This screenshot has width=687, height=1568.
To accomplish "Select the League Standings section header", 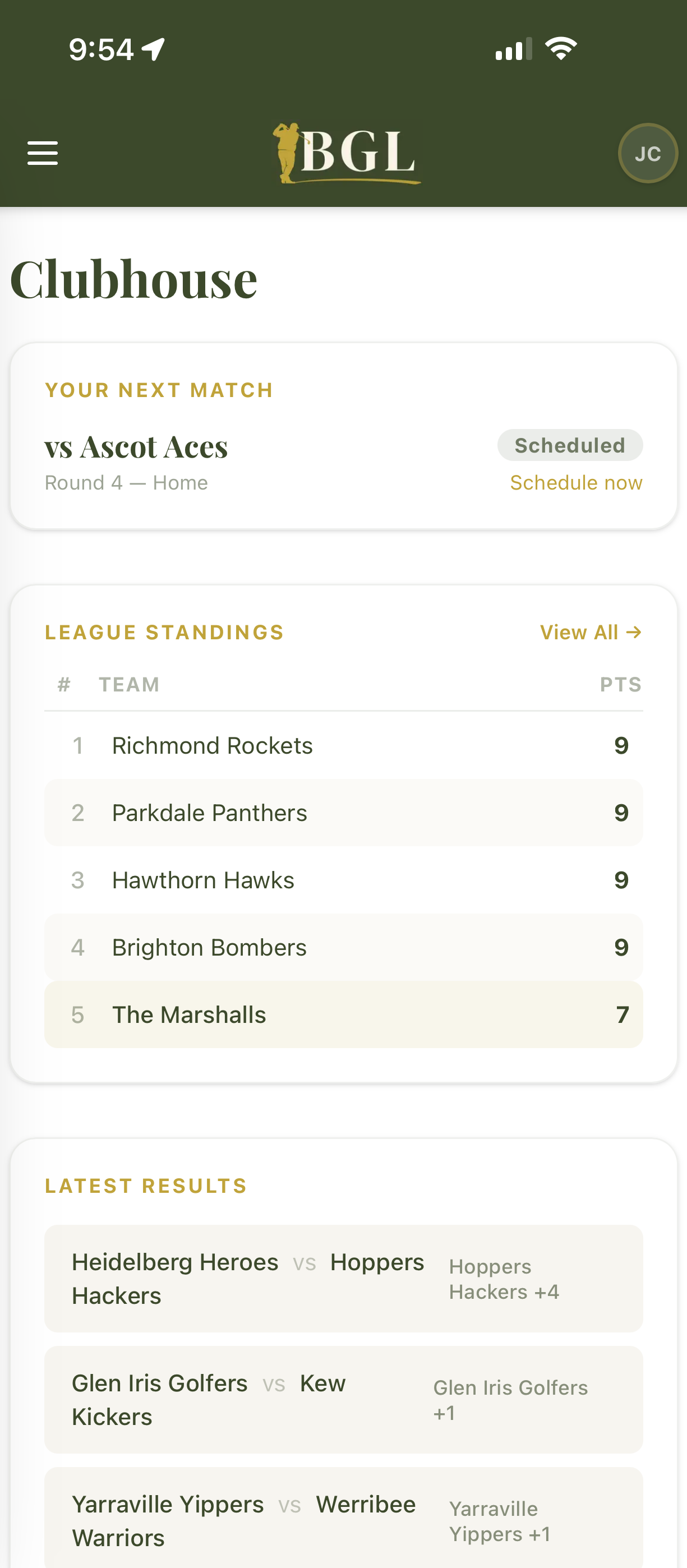I will pos(164,632).
